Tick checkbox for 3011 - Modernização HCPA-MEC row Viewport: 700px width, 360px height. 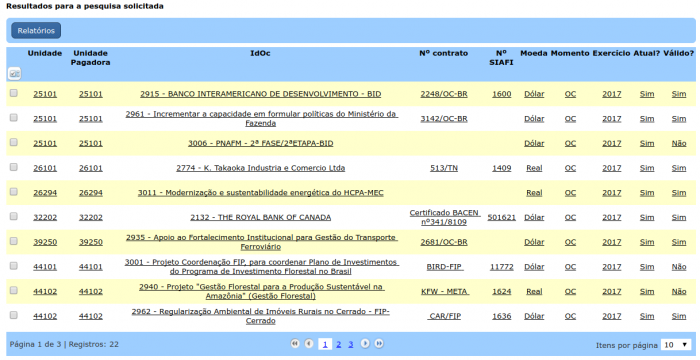(14, 192)
